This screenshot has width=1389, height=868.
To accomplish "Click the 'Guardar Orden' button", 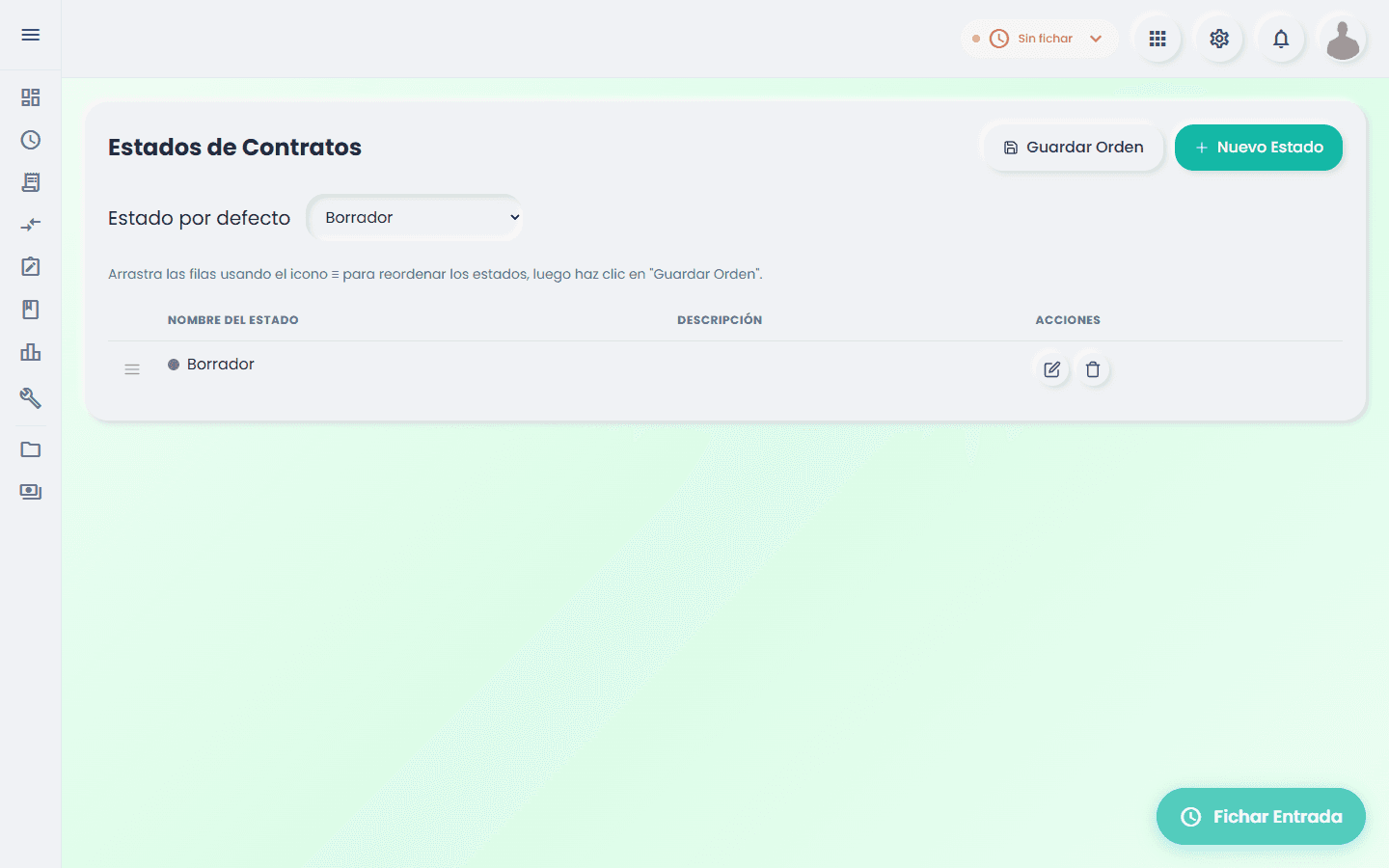I will [1074, 148].
